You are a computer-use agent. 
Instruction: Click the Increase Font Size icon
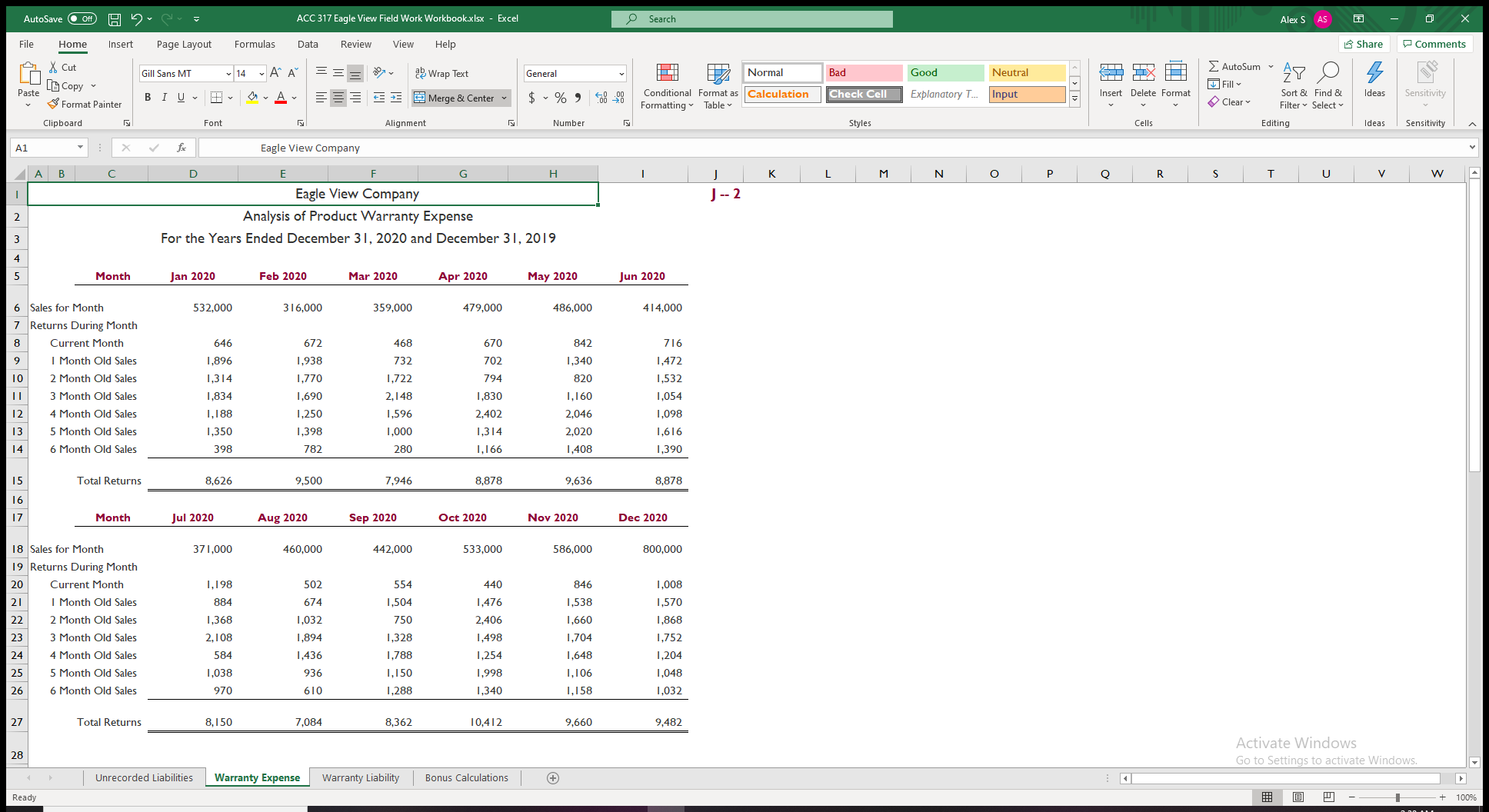(275, 73)
